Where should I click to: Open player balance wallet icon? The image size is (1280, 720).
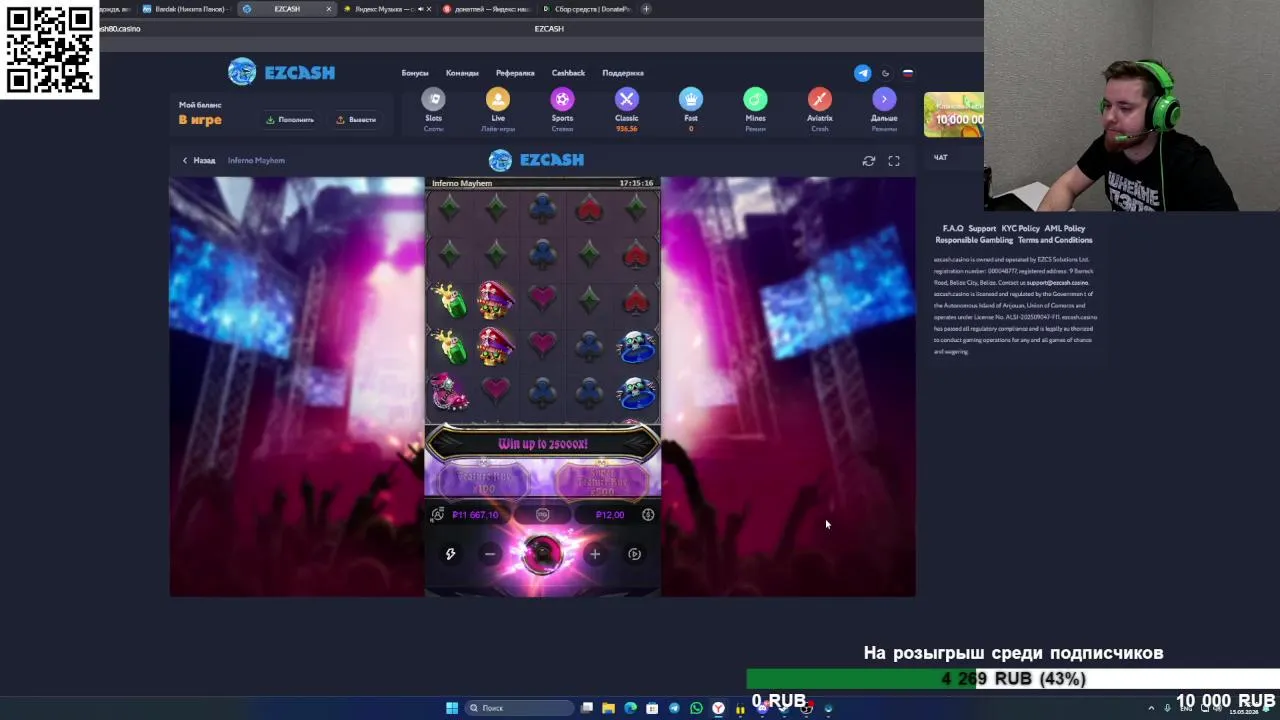point(437,515)
